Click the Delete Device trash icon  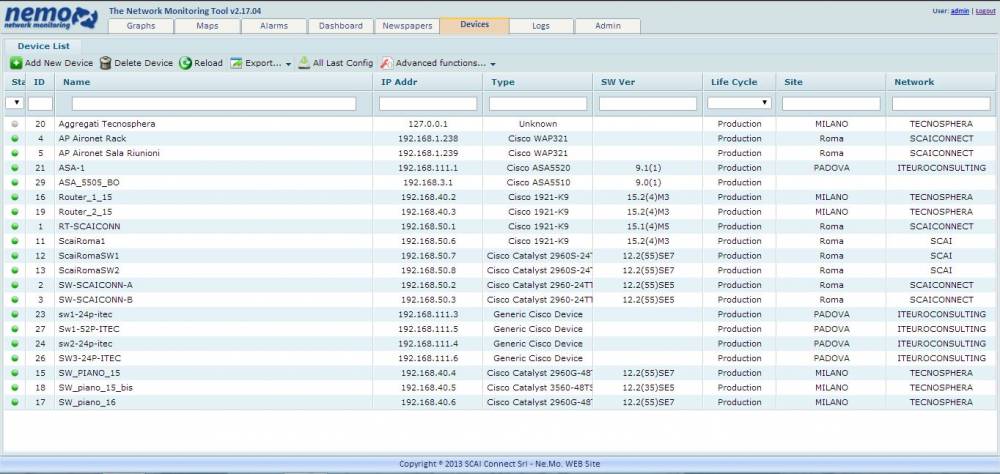click(106, 63)
